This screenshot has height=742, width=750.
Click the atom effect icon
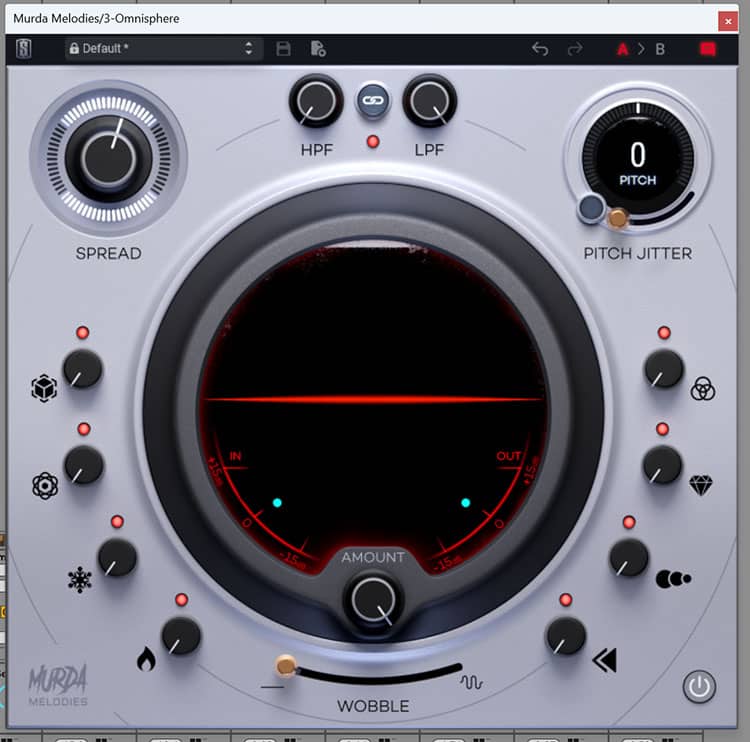point(45,486)
